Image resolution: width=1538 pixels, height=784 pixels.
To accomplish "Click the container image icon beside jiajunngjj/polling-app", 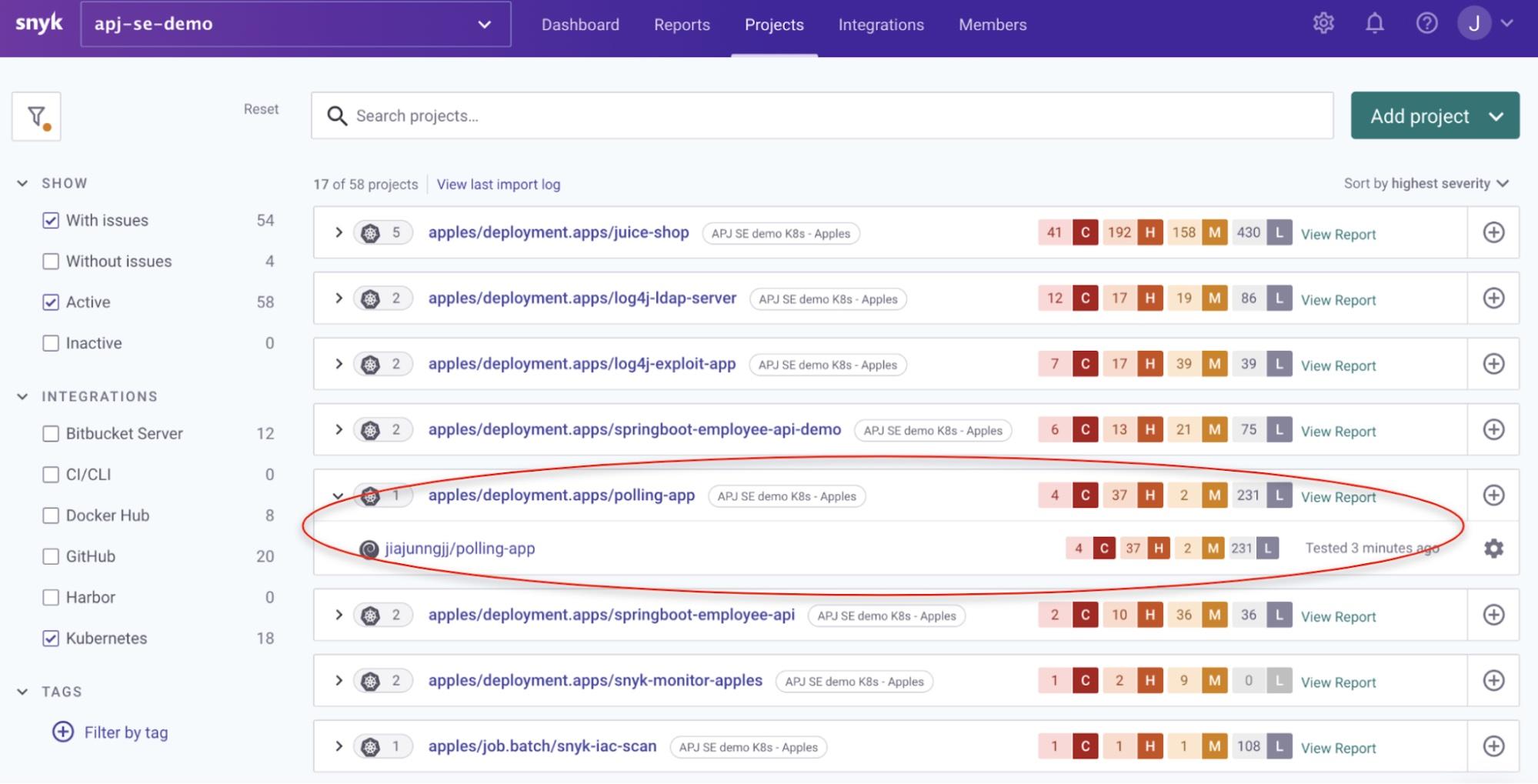I will tap(369, 549).
